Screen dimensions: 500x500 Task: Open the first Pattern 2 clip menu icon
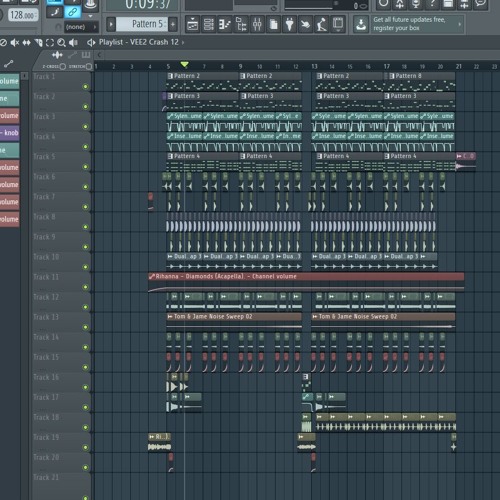tap(170, 76)
